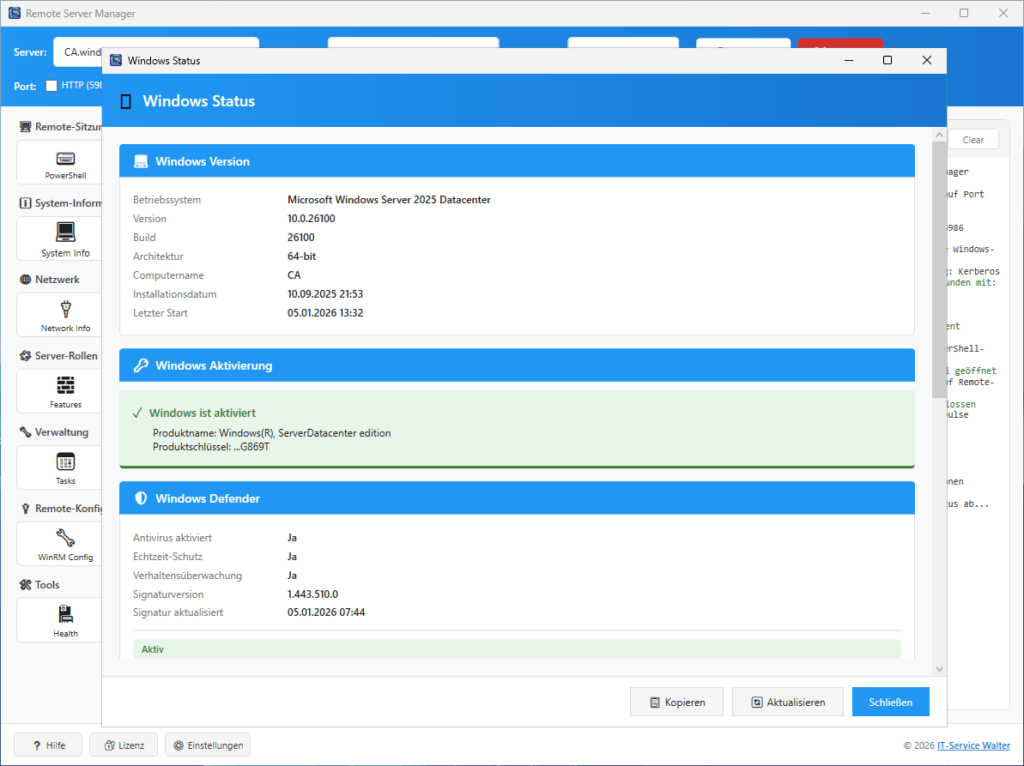Image resolution: width=1024 pixels, height=766 pixels.
Task: Open the Lizenz dialog
Action: 123,745
